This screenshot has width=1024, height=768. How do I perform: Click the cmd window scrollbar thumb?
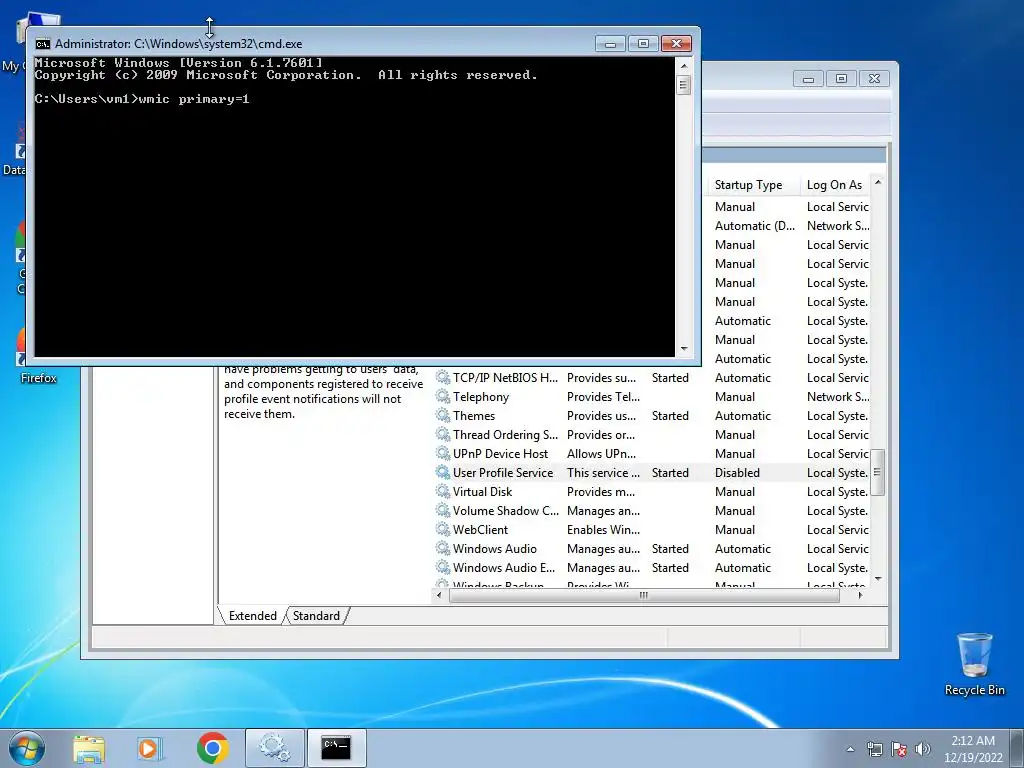pyautogui.click(x=684, y=85)
